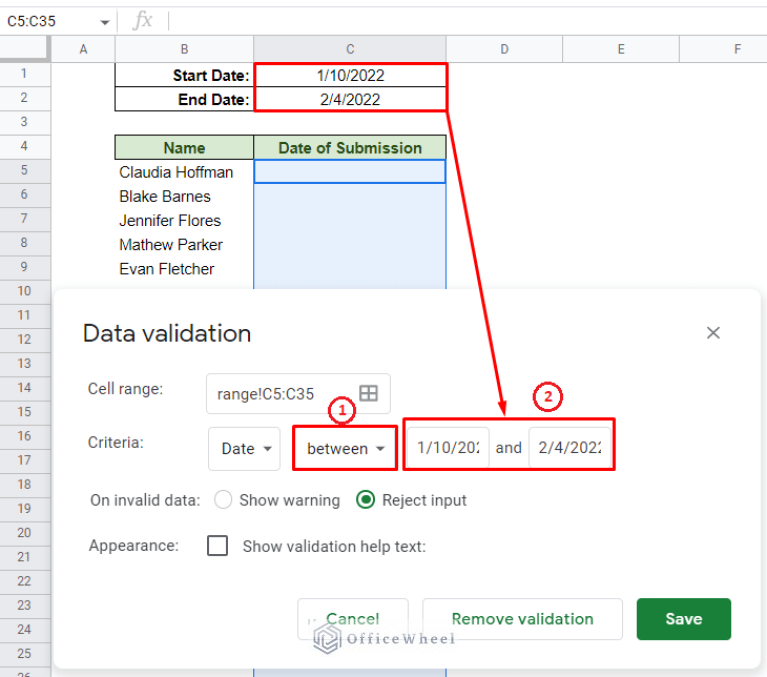Image resolution: width=767 pixels, height=677 pixels.
Task: Click the End Date: label cell
Action: 184,99
